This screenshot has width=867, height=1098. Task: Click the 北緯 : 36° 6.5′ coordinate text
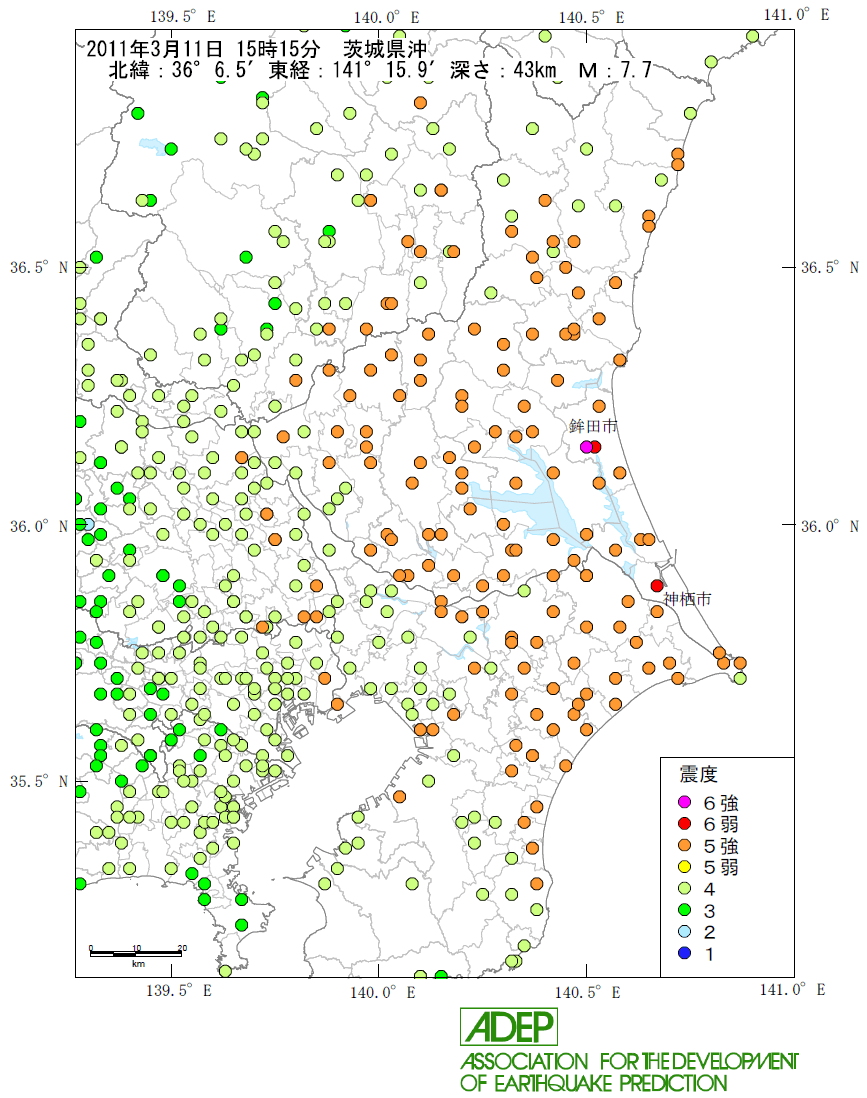183,70
